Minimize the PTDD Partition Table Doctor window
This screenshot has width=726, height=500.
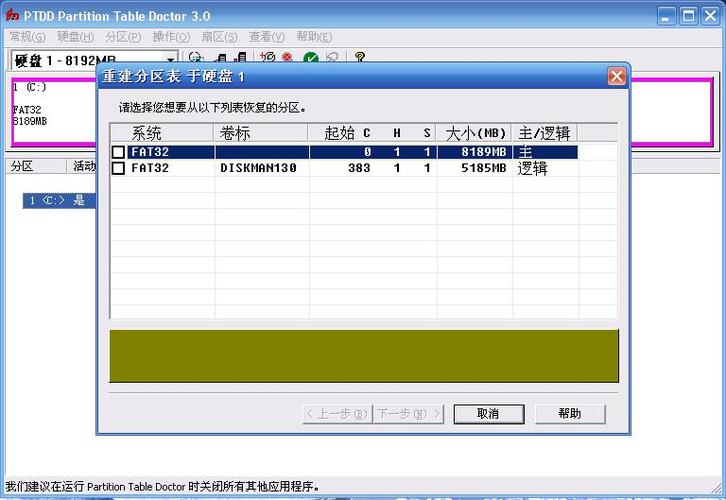(x=666, y=16)
